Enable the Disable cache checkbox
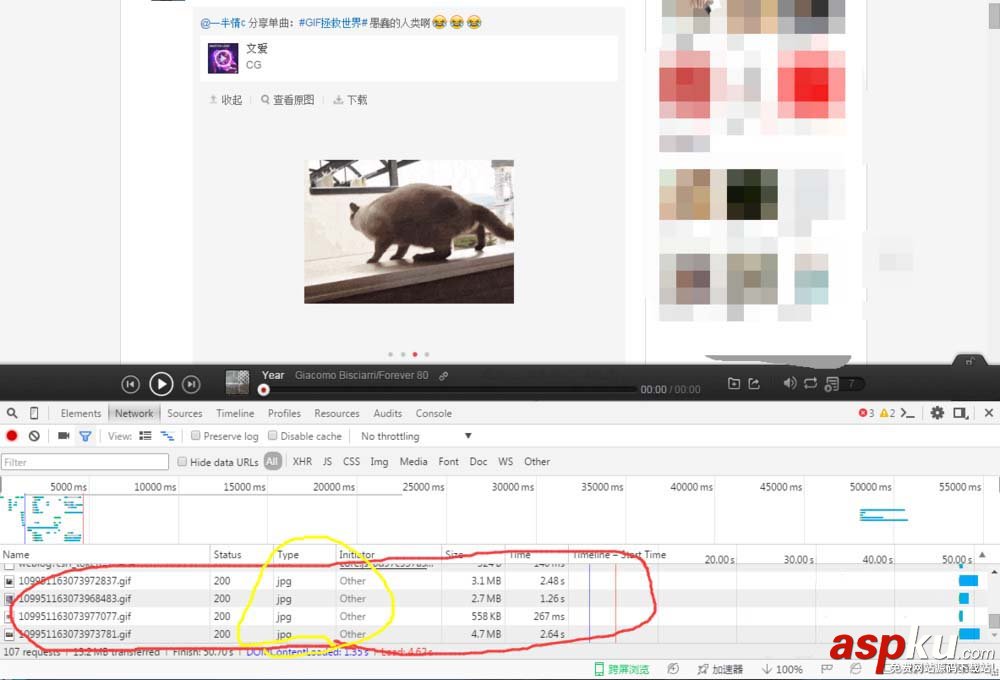Screen dimensions: 1000x680 (x=272, y=435)
